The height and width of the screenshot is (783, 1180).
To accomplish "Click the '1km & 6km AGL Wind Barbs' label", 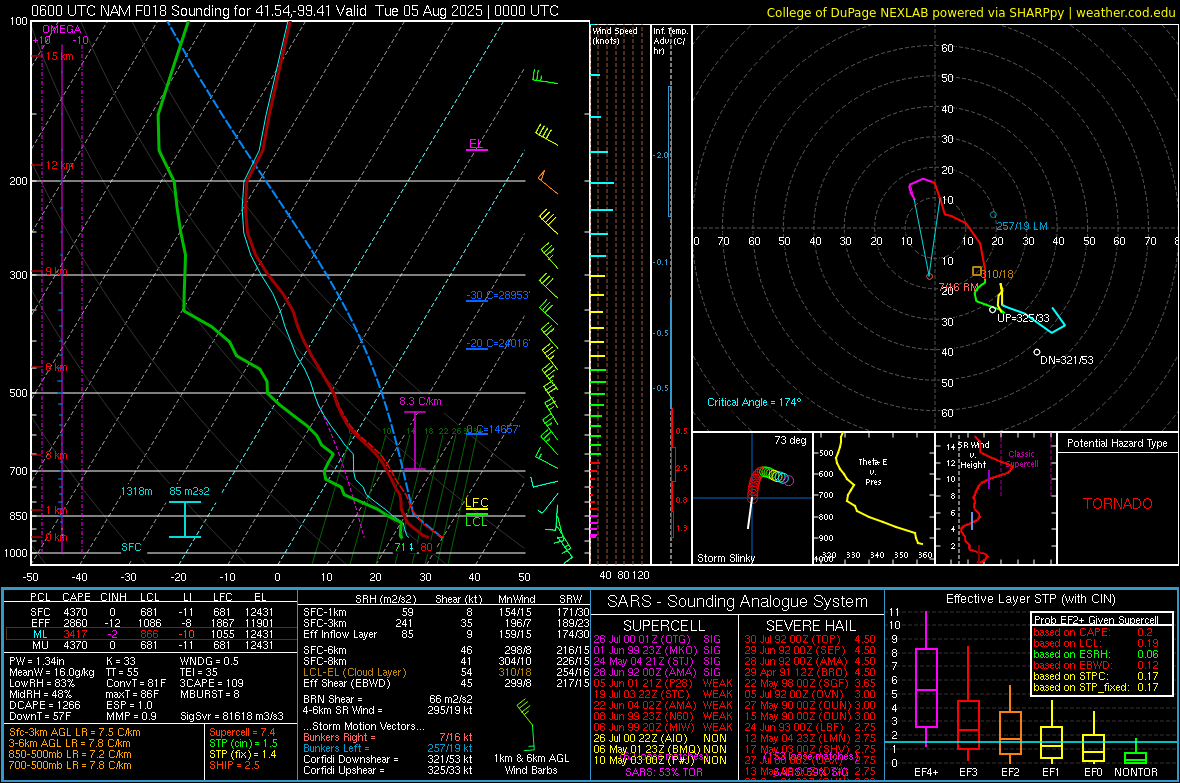I will [x=531, y=764].
